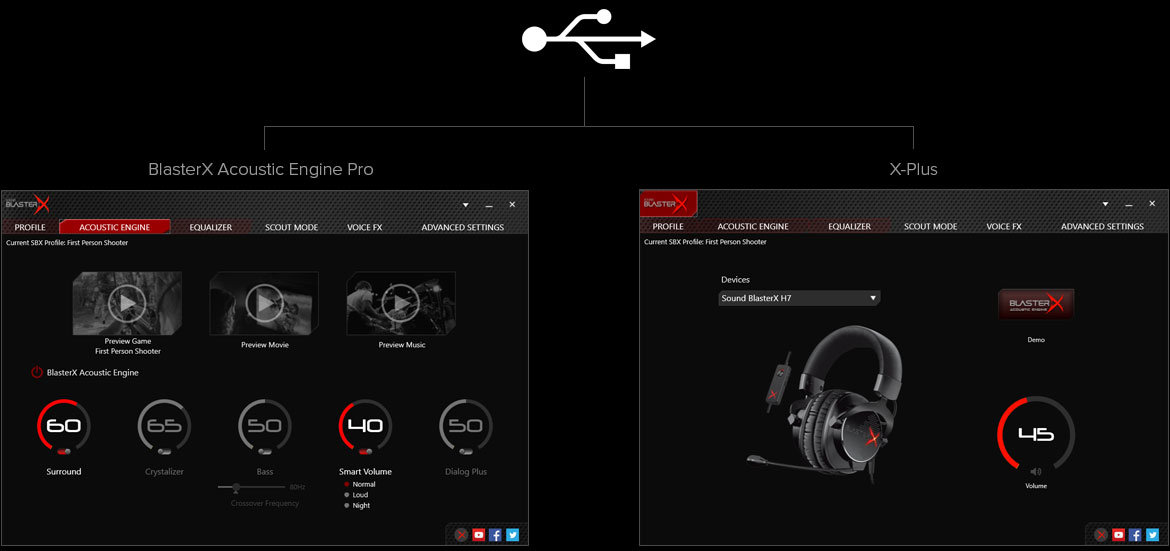This screenshot has width=1170, height=551.
Task: Click the Crossover Frequency slider handle
Action: tap(236, 487)
